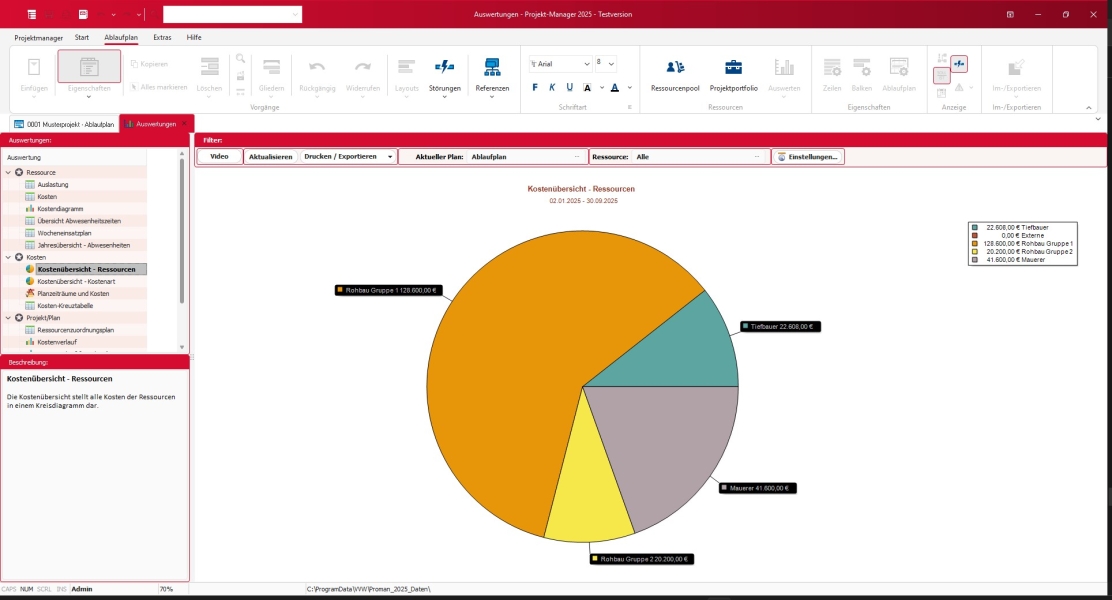Screen dimensions: 1112x600
Task: Click the Aktualisieren button
Action: [270, 157]
